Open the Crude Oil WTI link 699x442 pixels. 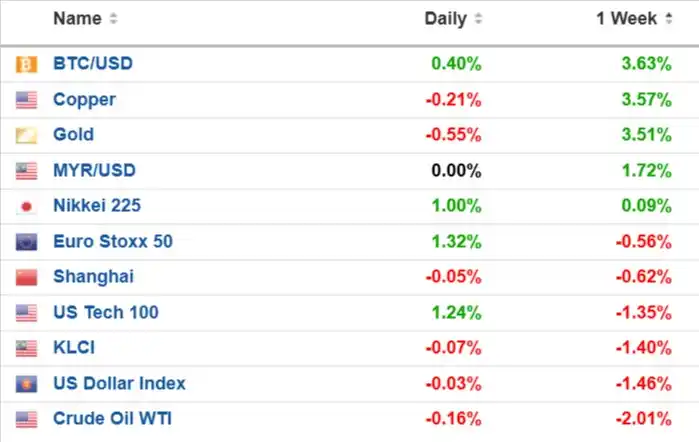112,418
